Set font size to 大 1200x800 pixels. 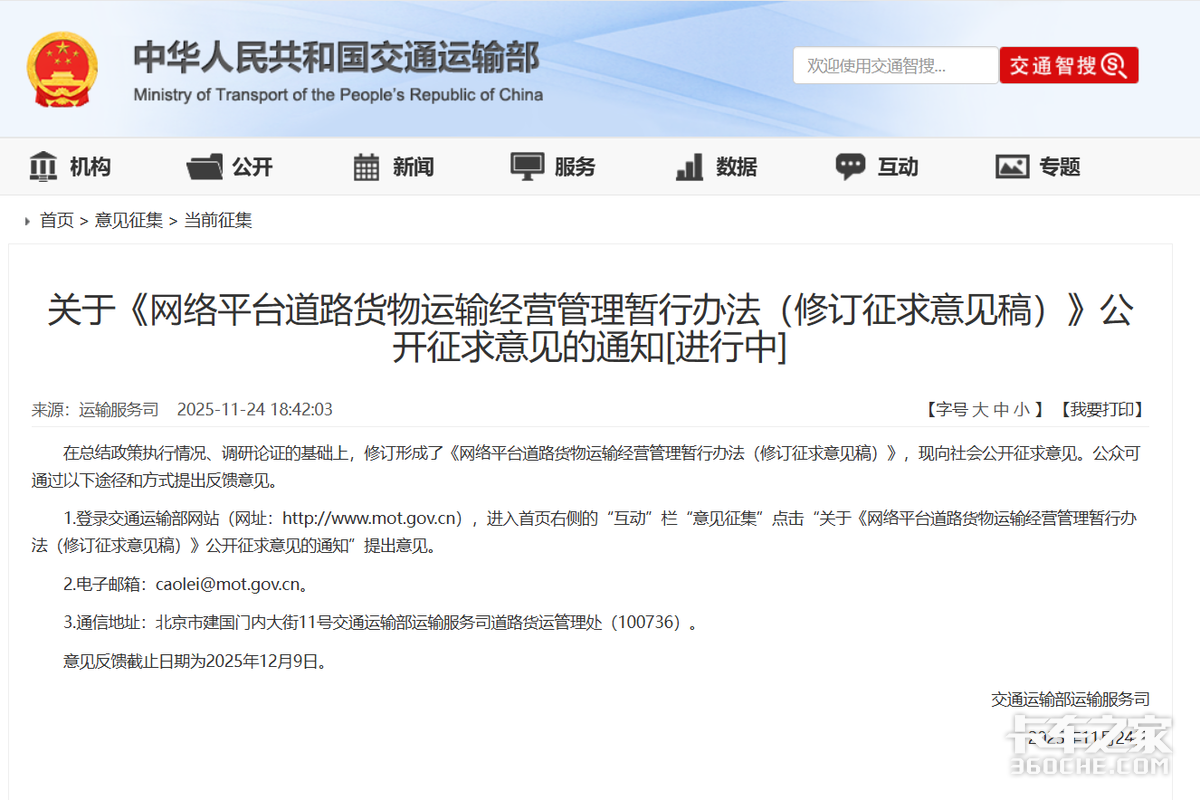[x=980, y=410]
